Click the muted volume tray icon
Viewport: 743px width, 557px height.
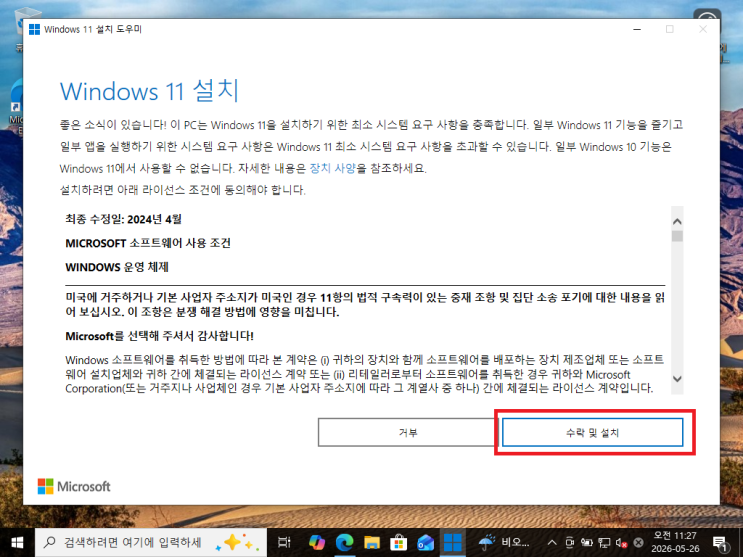coord(621,542)
